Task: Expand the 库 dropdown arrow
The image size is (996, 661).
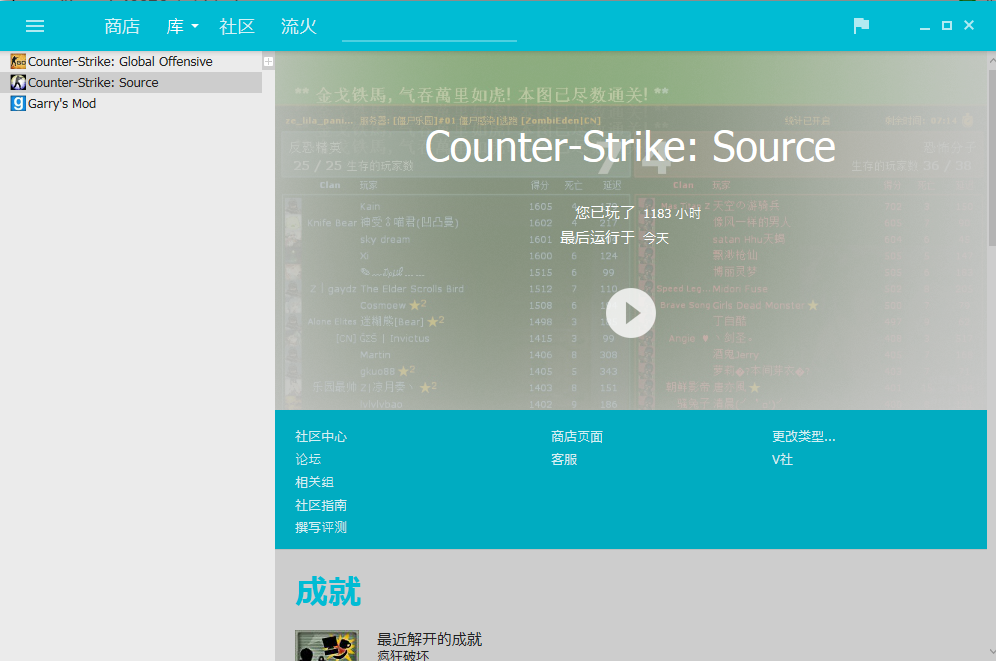Action: point(195,26)
